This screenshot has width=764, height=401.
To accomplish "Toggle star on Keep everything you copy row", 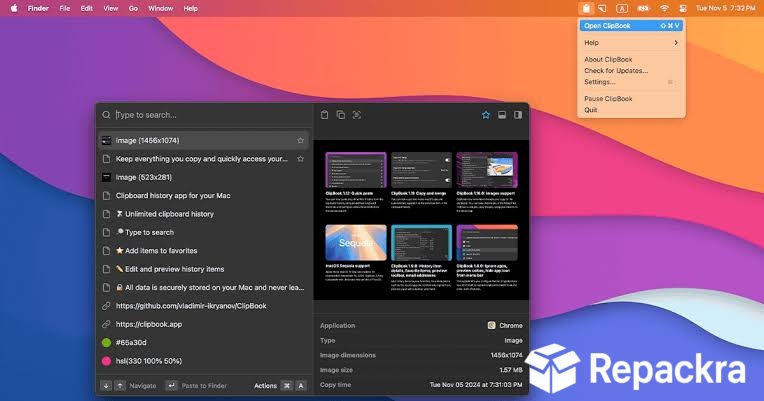I will pyautogui.click(x=301, y=159).
